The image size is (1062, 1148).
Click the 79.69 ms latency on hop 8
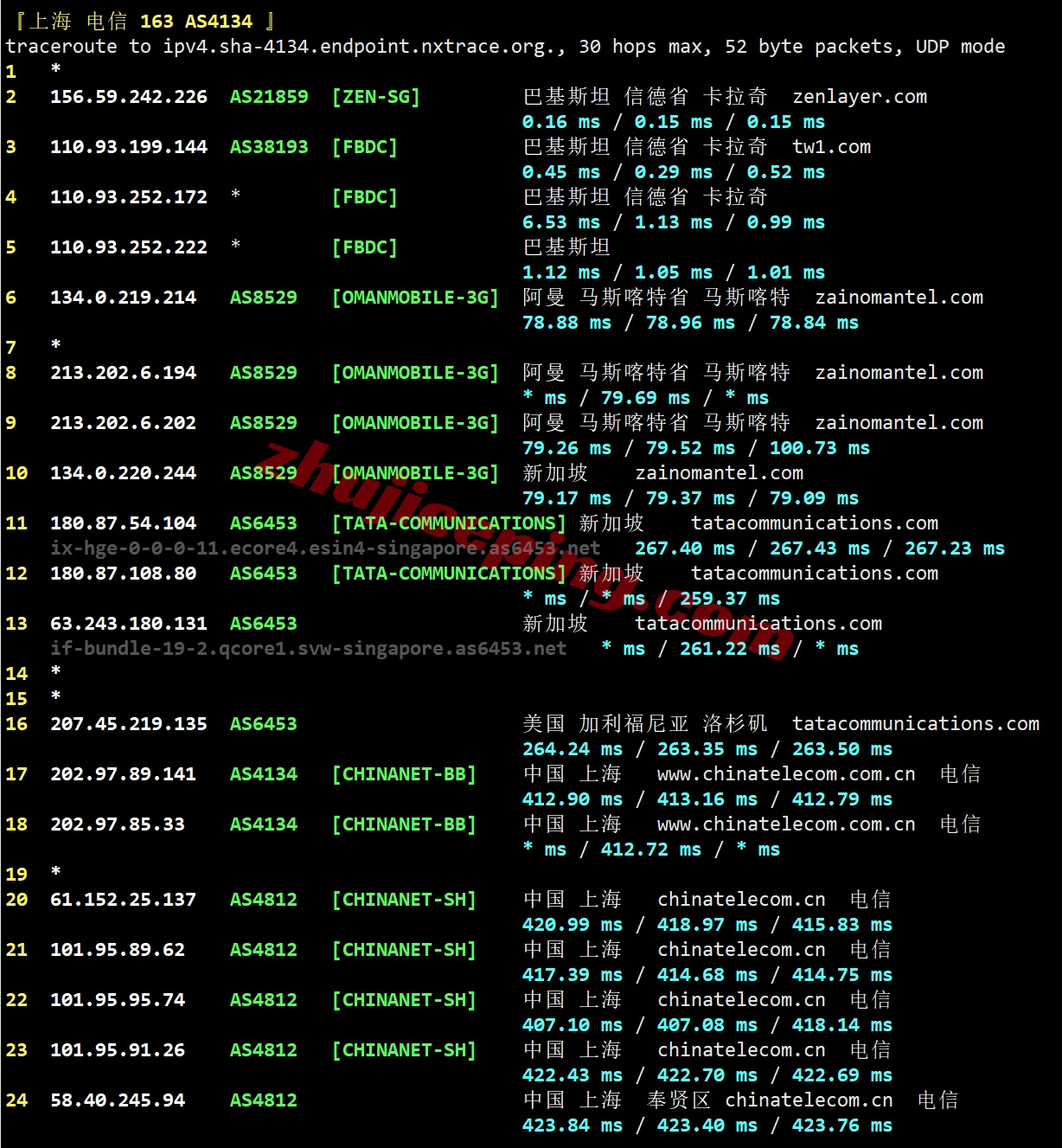point(645,398)
